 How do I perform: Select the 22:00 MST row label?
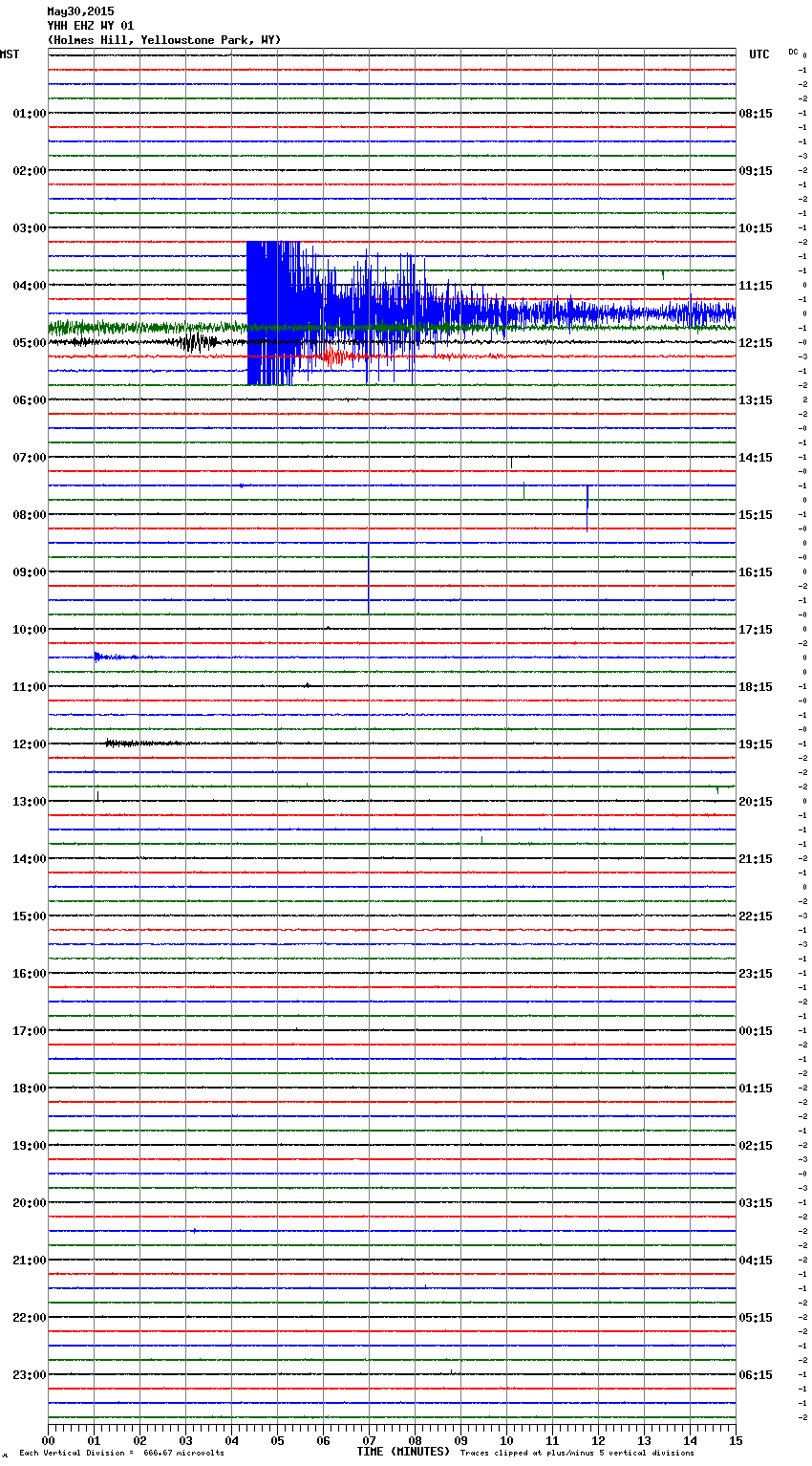(30, 1318)
